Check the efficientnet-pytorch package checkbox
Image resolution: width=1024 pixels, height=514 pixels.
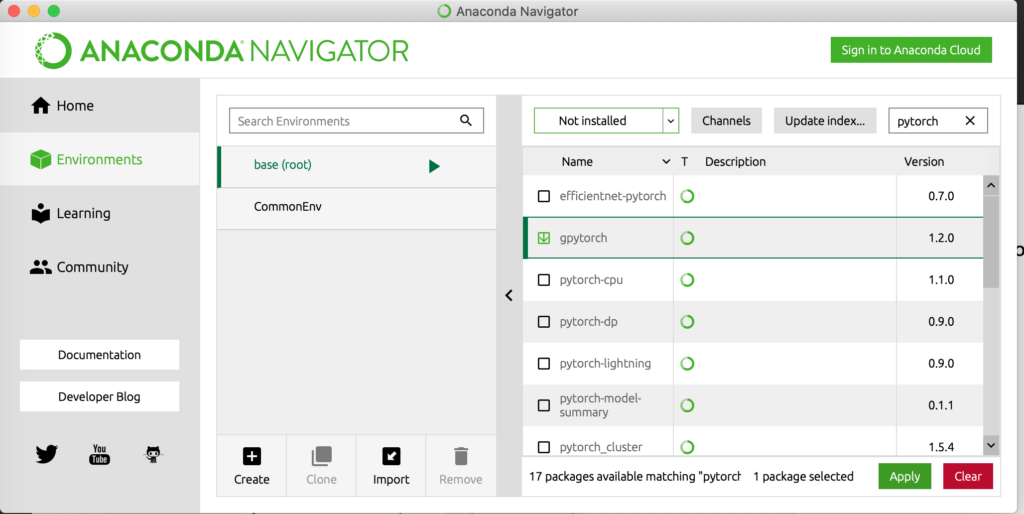click(x=543, y=196)
